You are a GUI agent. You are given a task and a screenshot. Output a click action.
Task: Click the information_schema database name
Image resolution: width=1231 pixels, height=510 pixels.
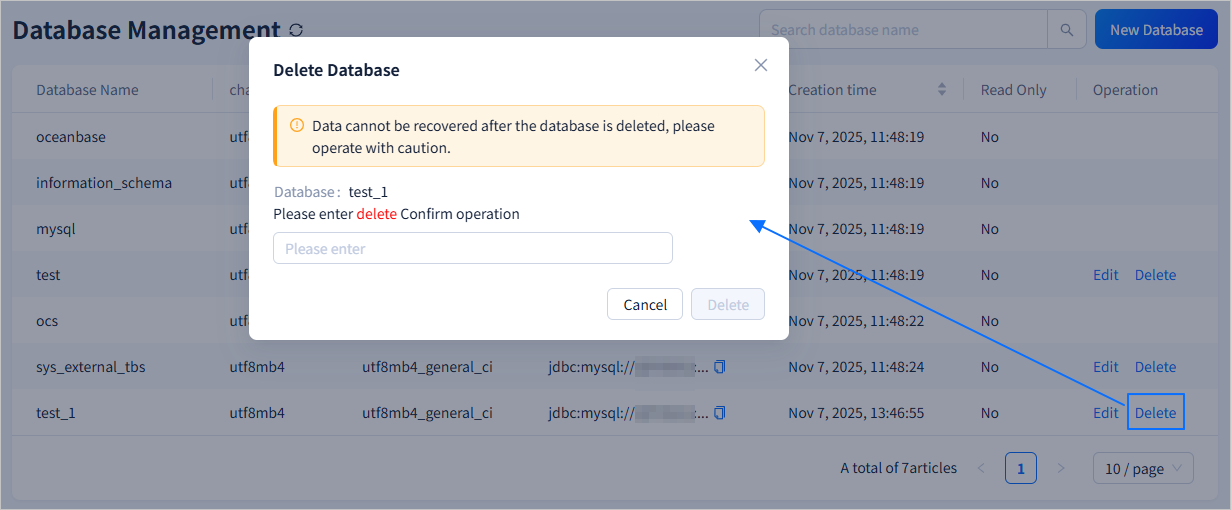104,183
